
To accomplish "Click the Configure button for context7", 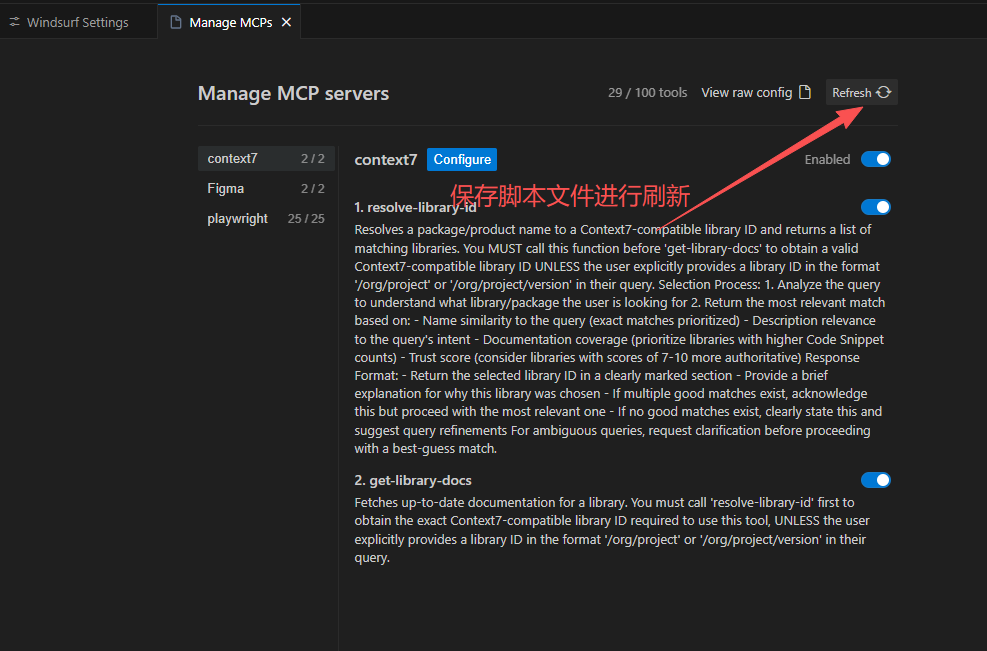I will click(x=462, y=159).
